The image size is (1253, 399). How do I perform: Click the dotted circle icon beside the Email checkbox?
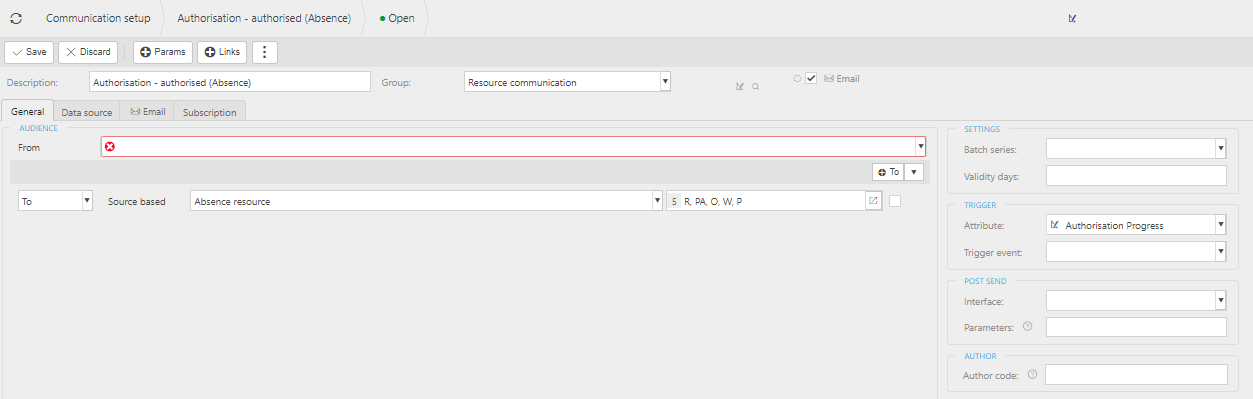[798, 78]
